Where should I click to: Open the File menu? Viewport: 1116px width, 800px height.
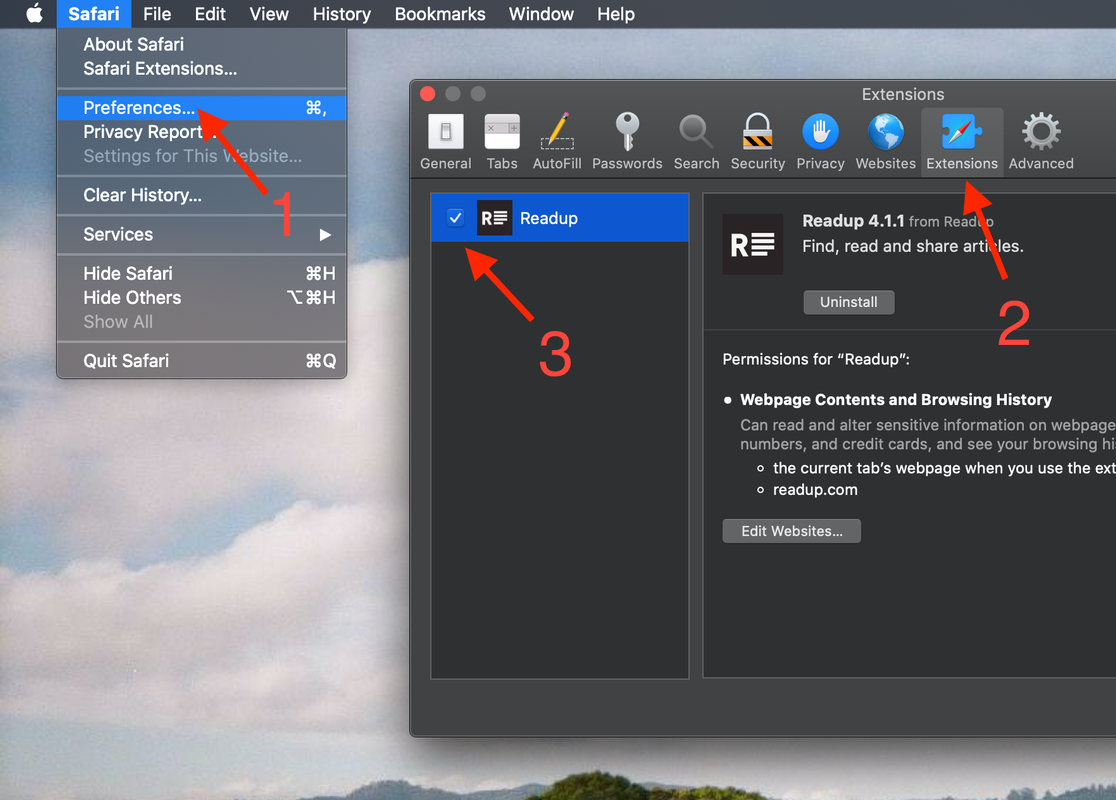click(x=157, y=14)
